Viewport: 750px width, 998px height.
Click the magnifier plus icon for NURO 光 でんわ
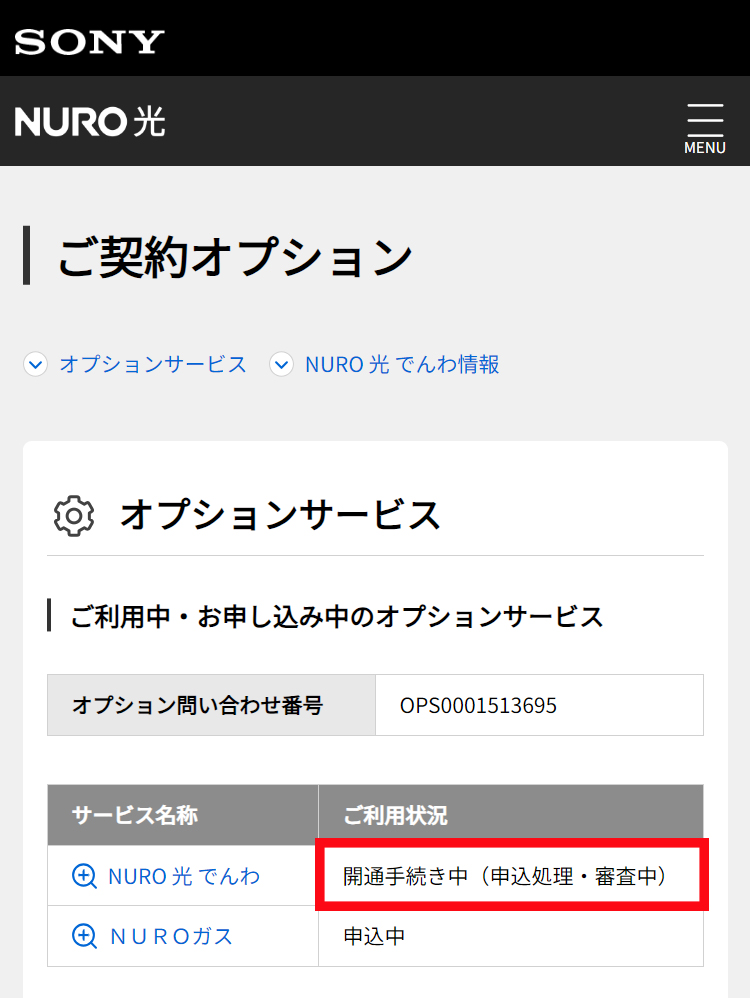84,876
